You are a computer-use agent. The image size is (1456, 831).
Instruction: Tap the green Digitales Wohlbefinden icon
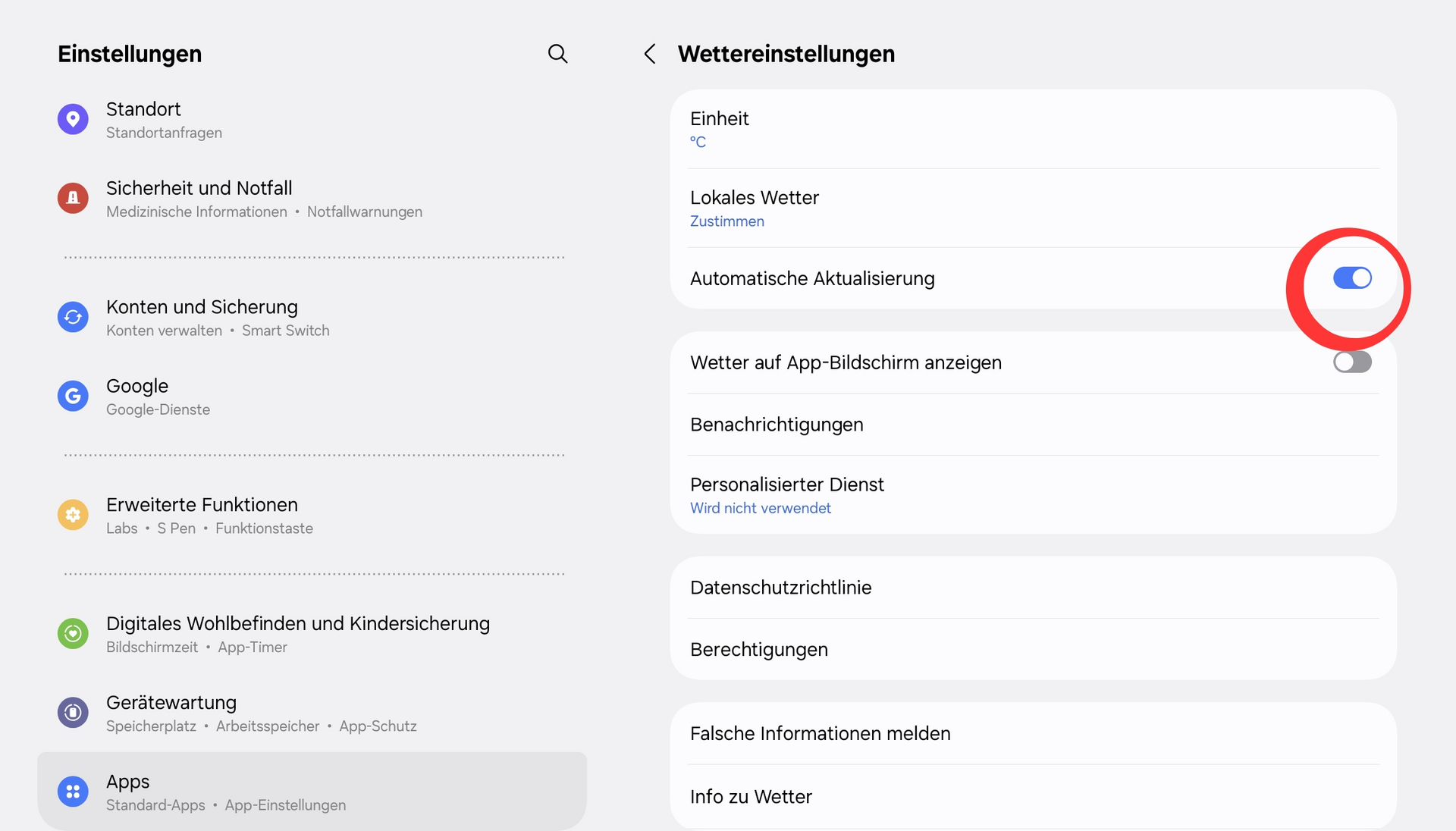point(73,634)
